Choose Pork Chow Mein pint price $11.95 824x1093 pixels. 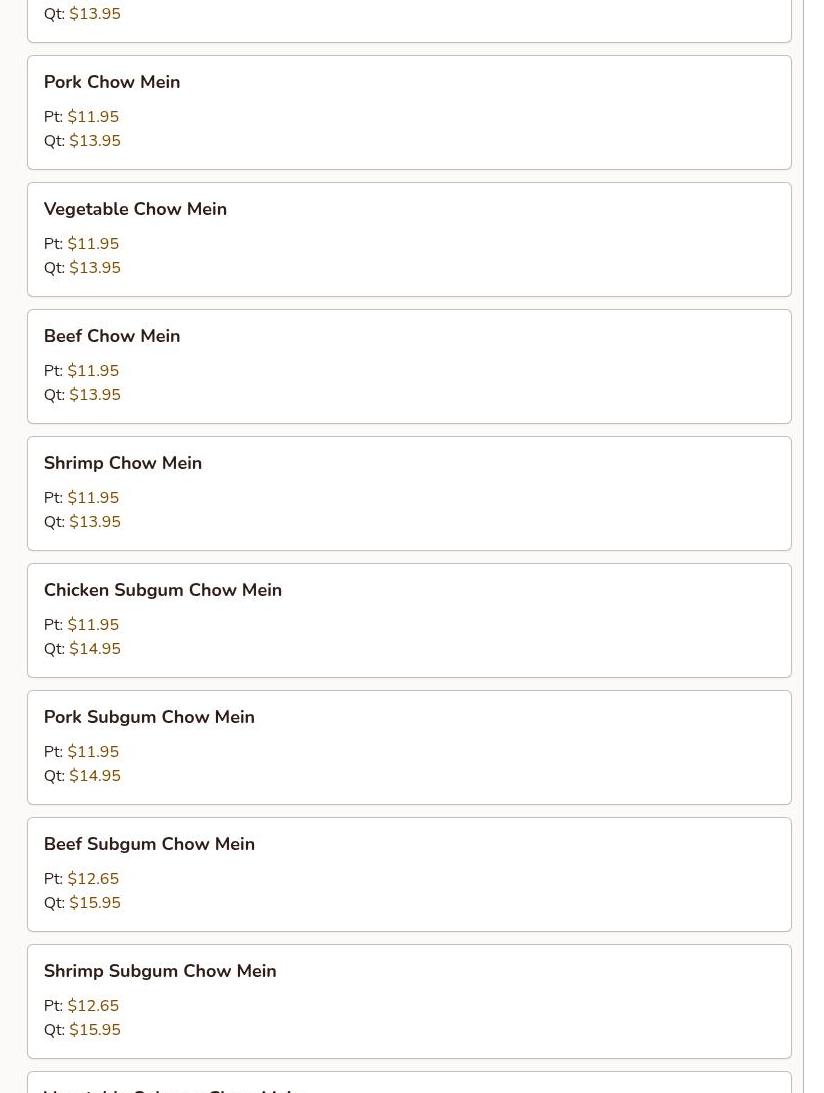pyautogui.click(x=93, y=116)
